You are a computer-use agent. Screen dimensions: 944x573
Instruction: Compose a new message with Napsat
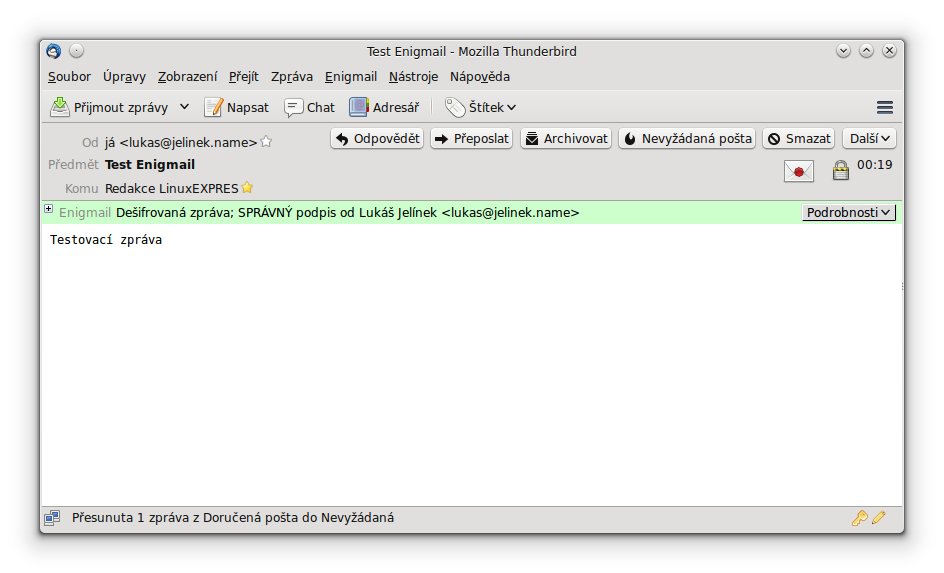[x=237, y=107]
